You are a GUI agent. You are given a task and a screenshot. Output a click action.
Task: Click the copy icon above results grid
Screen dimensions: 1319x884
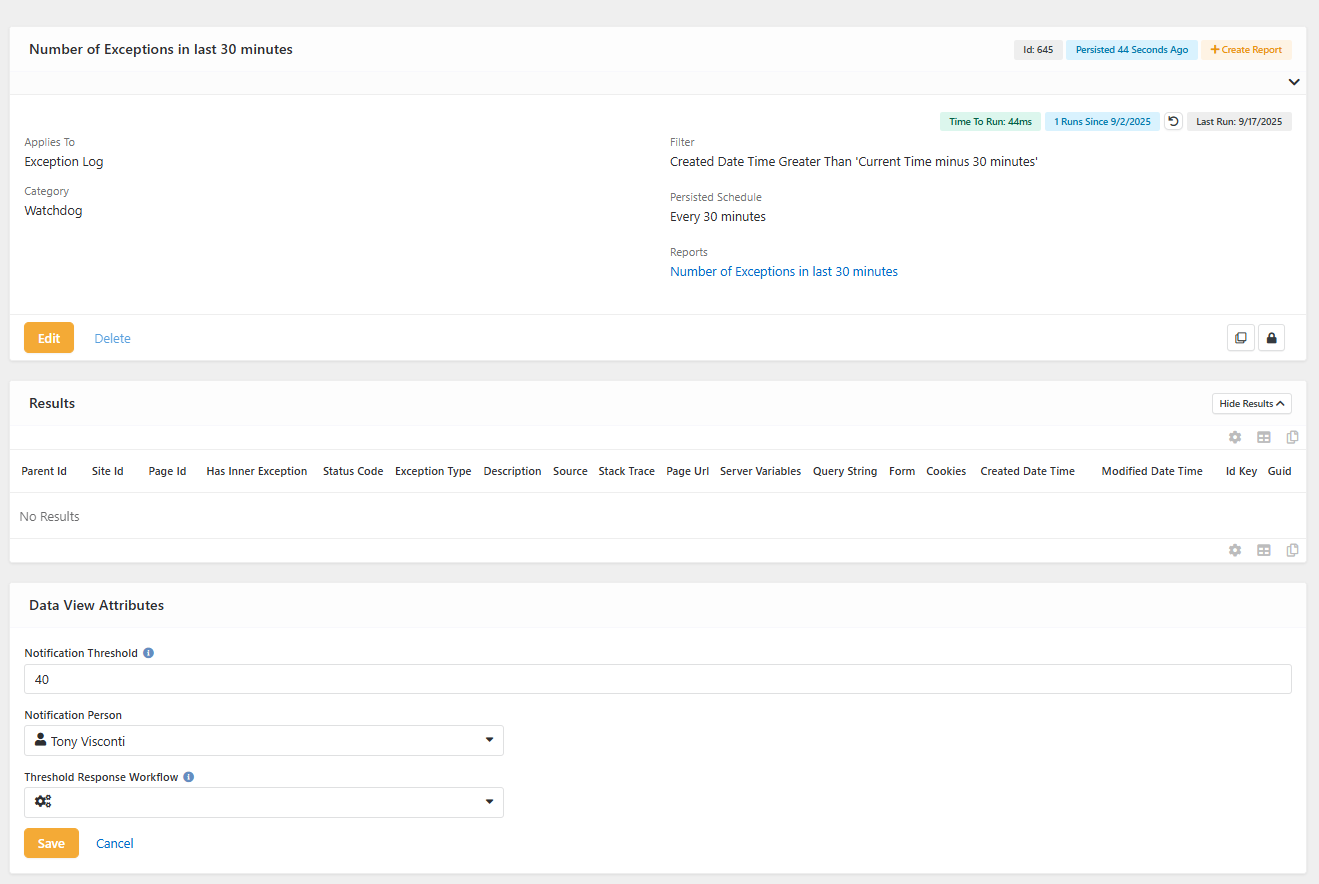1292,437
